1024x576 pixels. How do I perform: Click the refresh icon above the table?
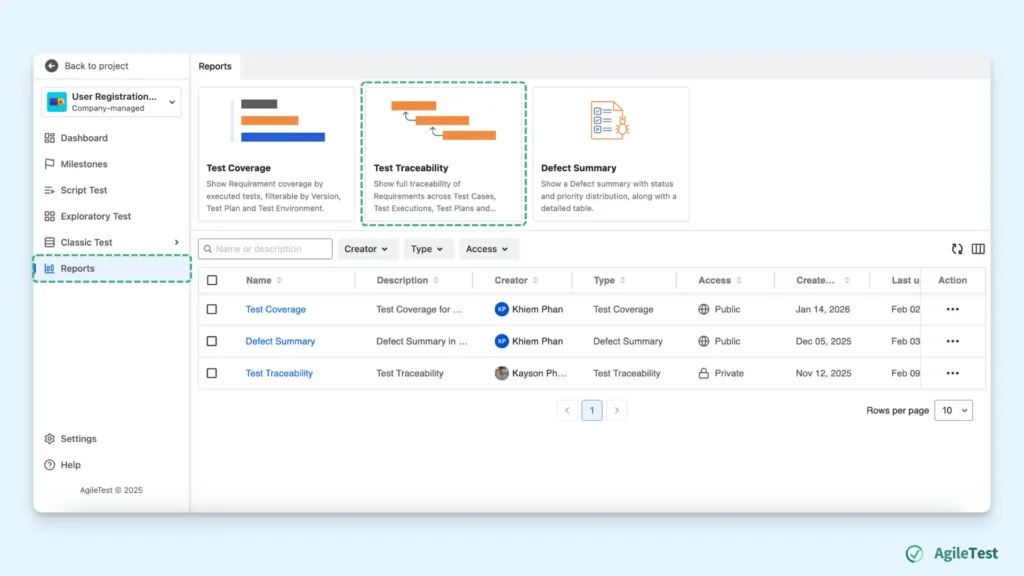point(957,249)
